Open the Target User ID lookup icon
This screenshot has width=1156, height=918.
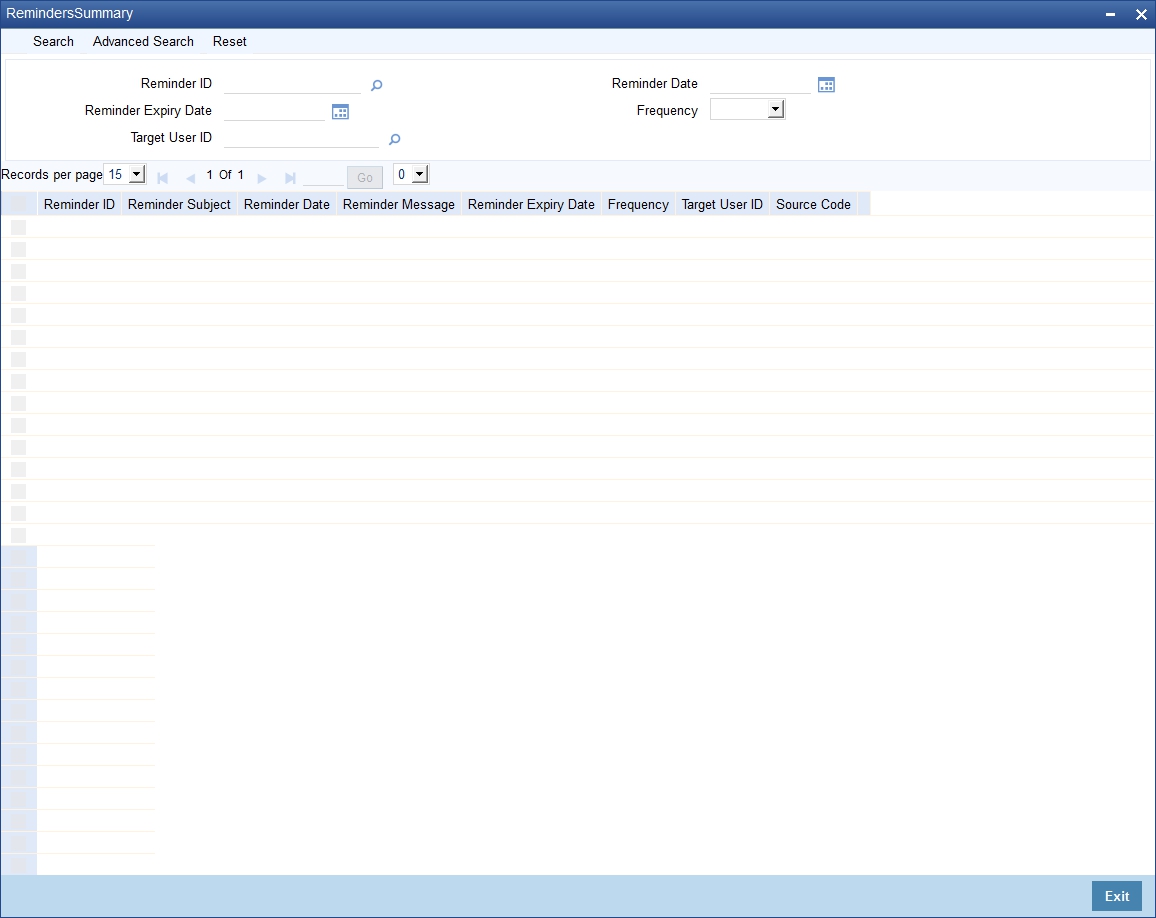click(x=394, y=139)
